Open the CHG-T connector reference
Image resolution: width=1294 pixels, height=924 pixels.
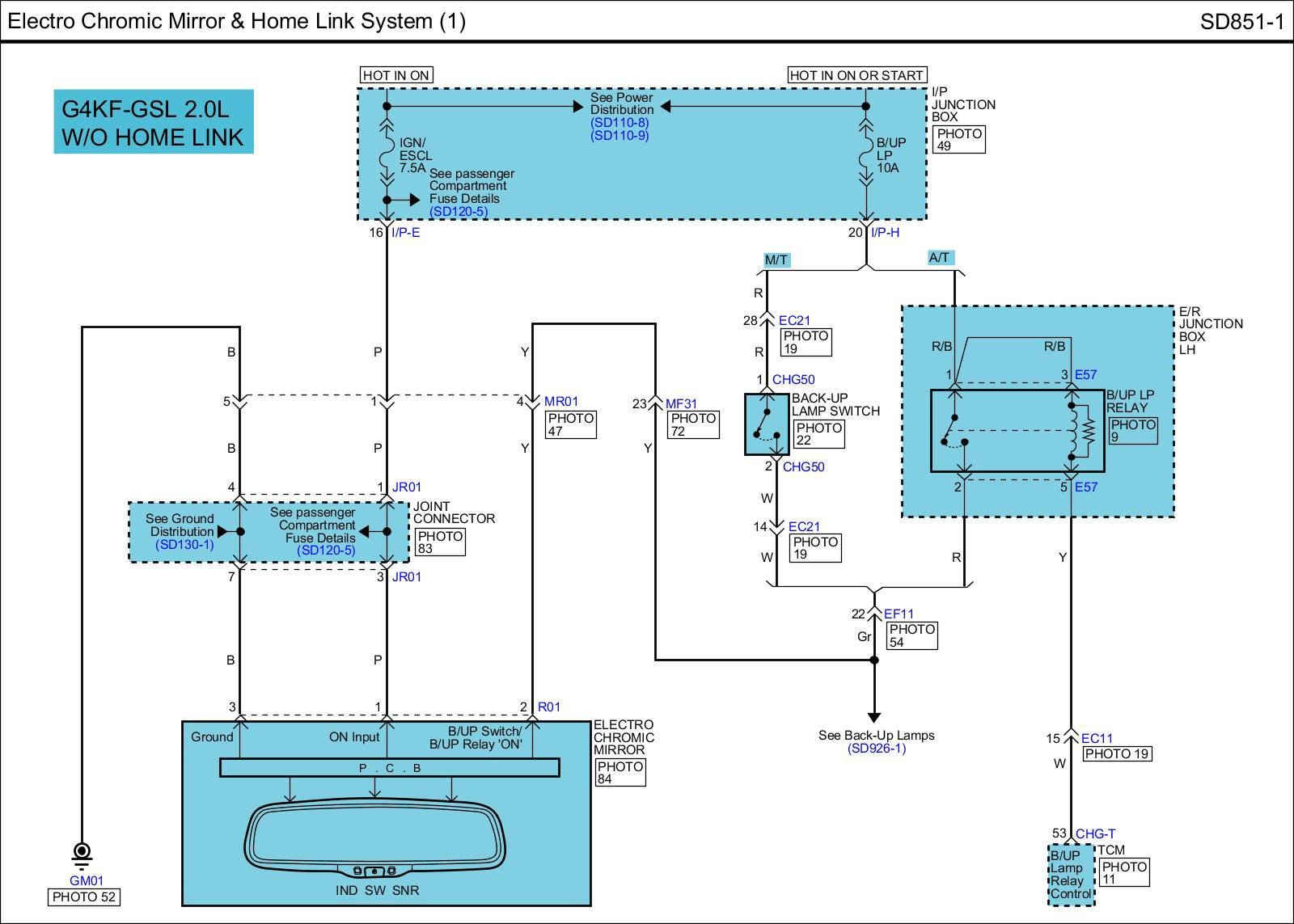1095,833
